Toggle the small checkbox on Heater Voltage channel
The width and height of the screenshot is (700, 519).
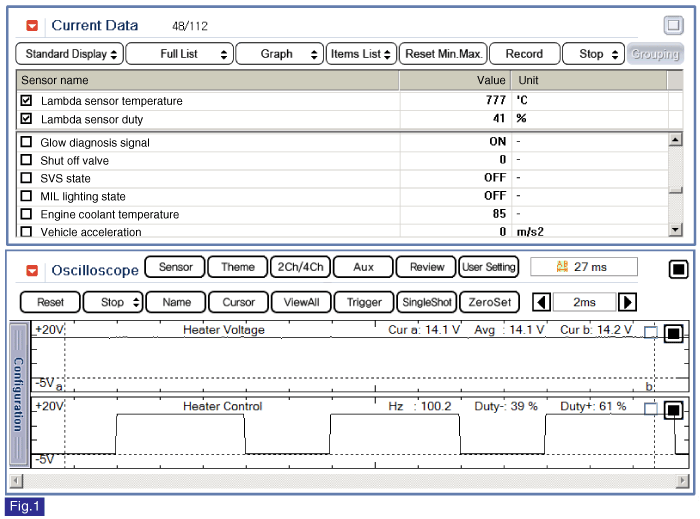tap(651, 332)
